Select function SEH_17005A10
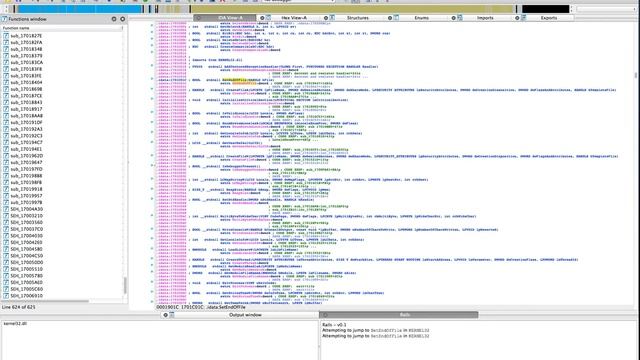The width and height of the screenshot is (640, 360). click(27, 282)
